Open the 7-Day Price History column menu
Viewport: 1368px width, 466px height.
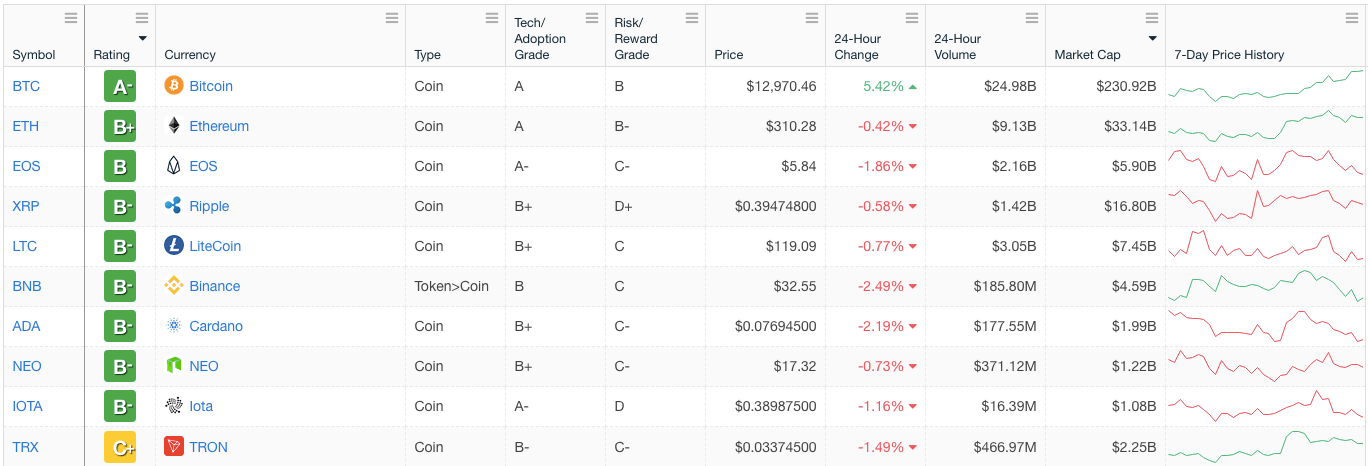(1351, 18)
